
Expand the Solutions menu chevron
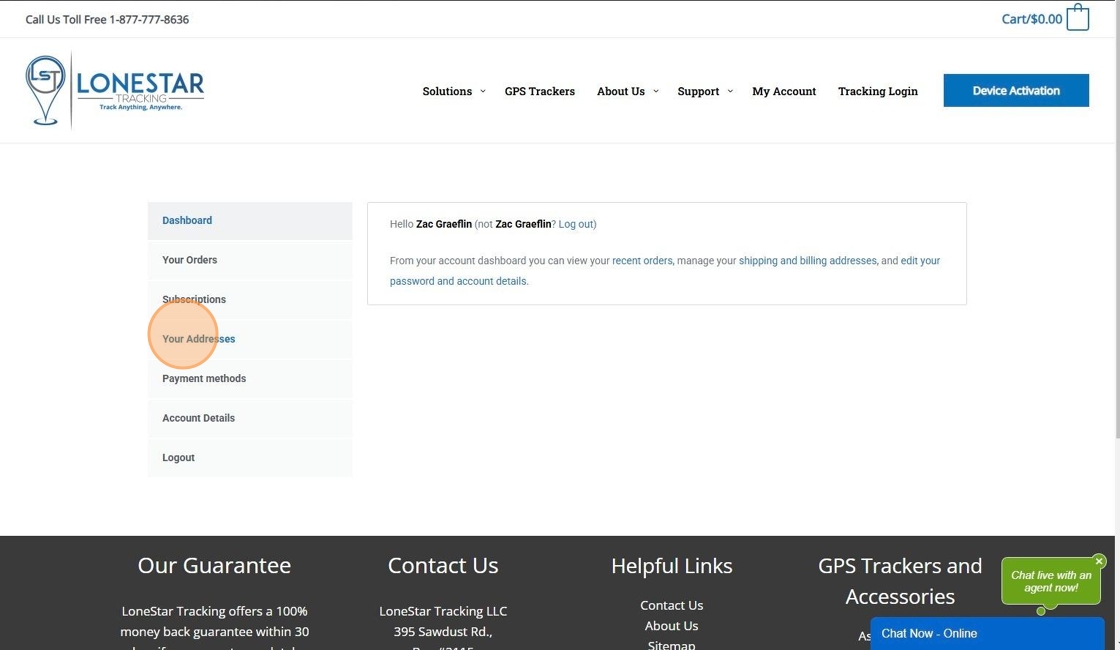tap(483, 91)
